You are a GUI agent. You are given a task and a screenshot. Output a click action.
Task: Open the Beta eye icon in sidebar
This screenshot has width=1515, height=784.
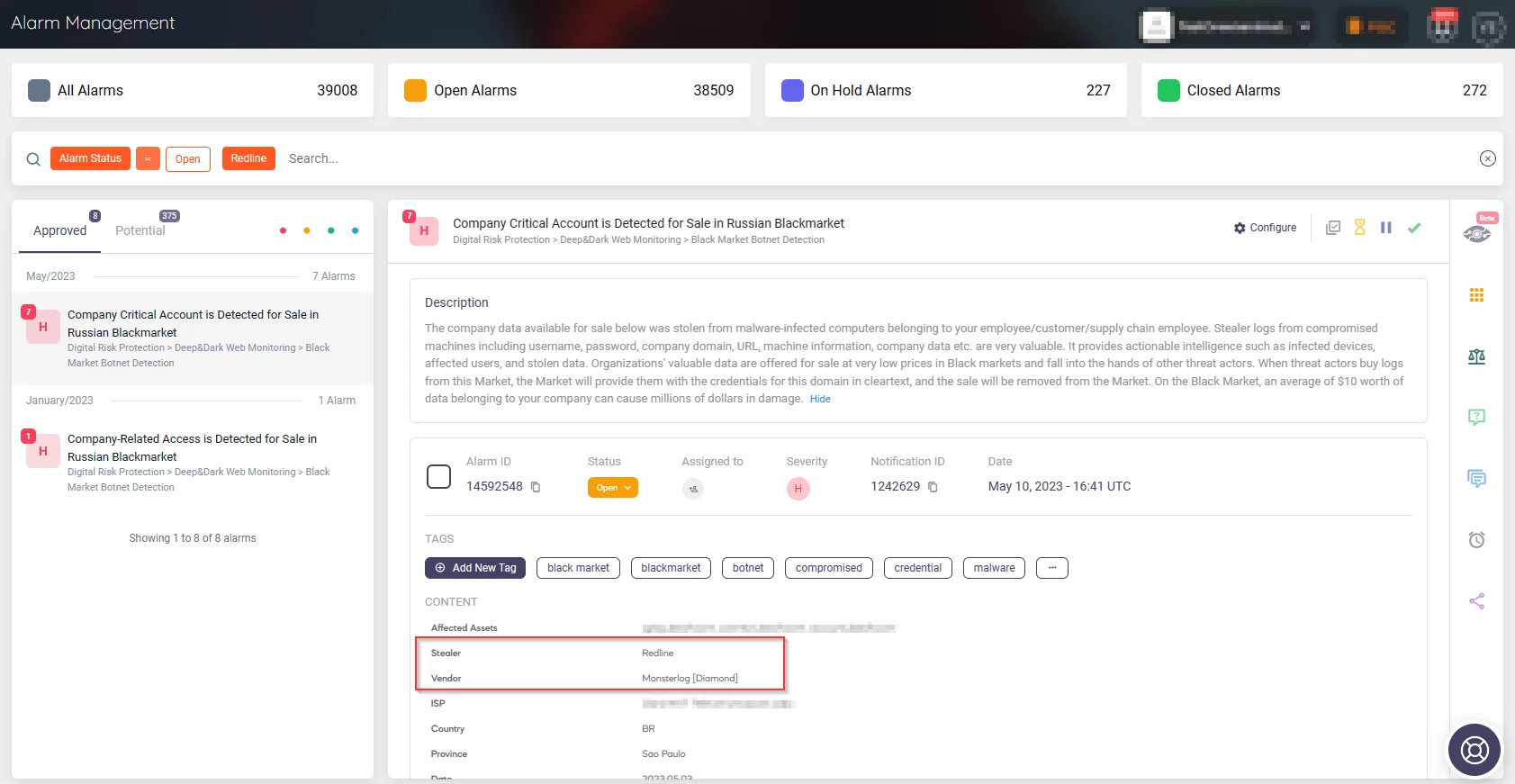[x=1477, y=234]
